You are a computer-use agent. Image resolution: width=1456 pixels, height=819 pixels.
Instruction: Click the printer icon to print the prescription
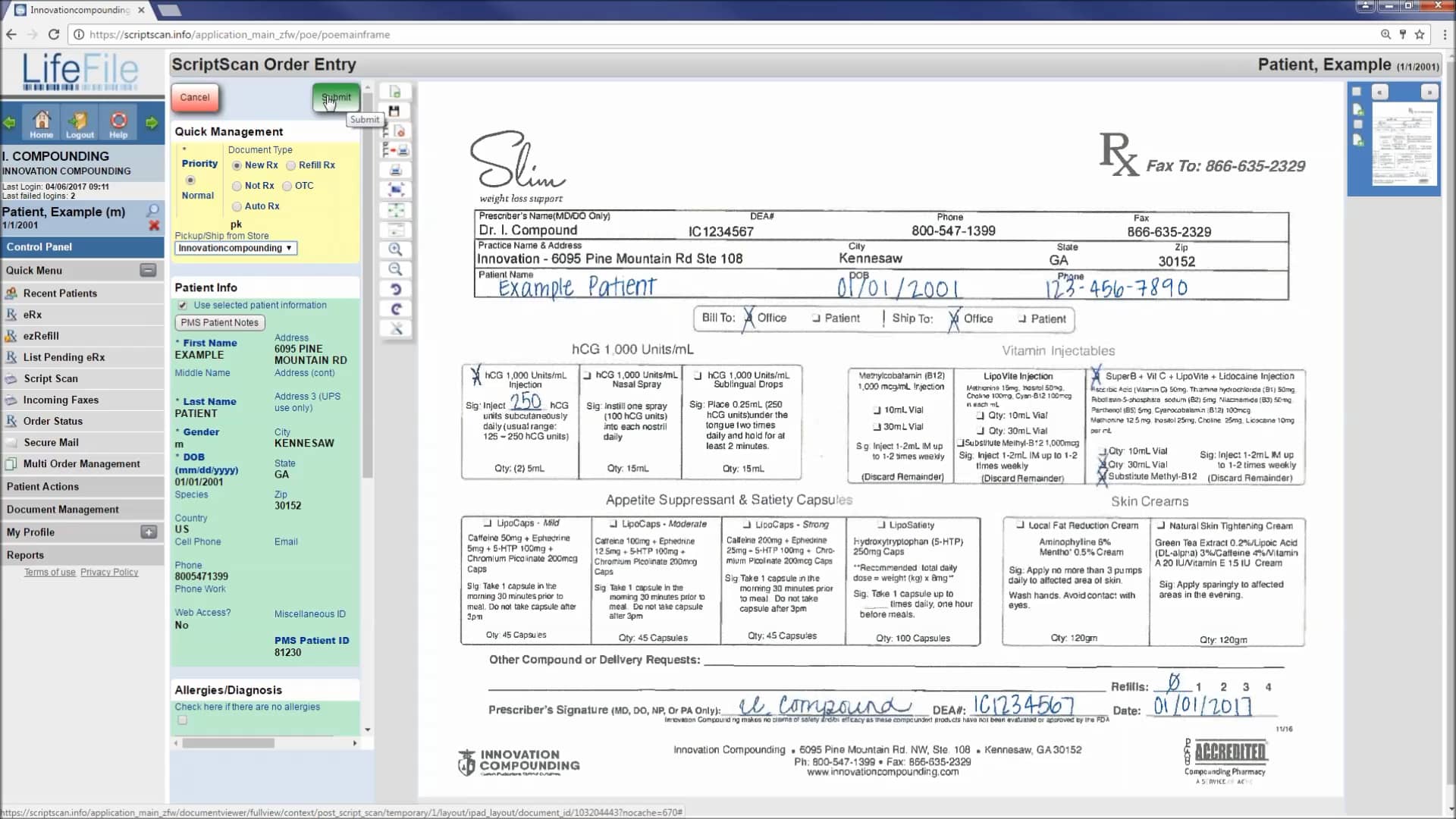click(x=395, y=170)
